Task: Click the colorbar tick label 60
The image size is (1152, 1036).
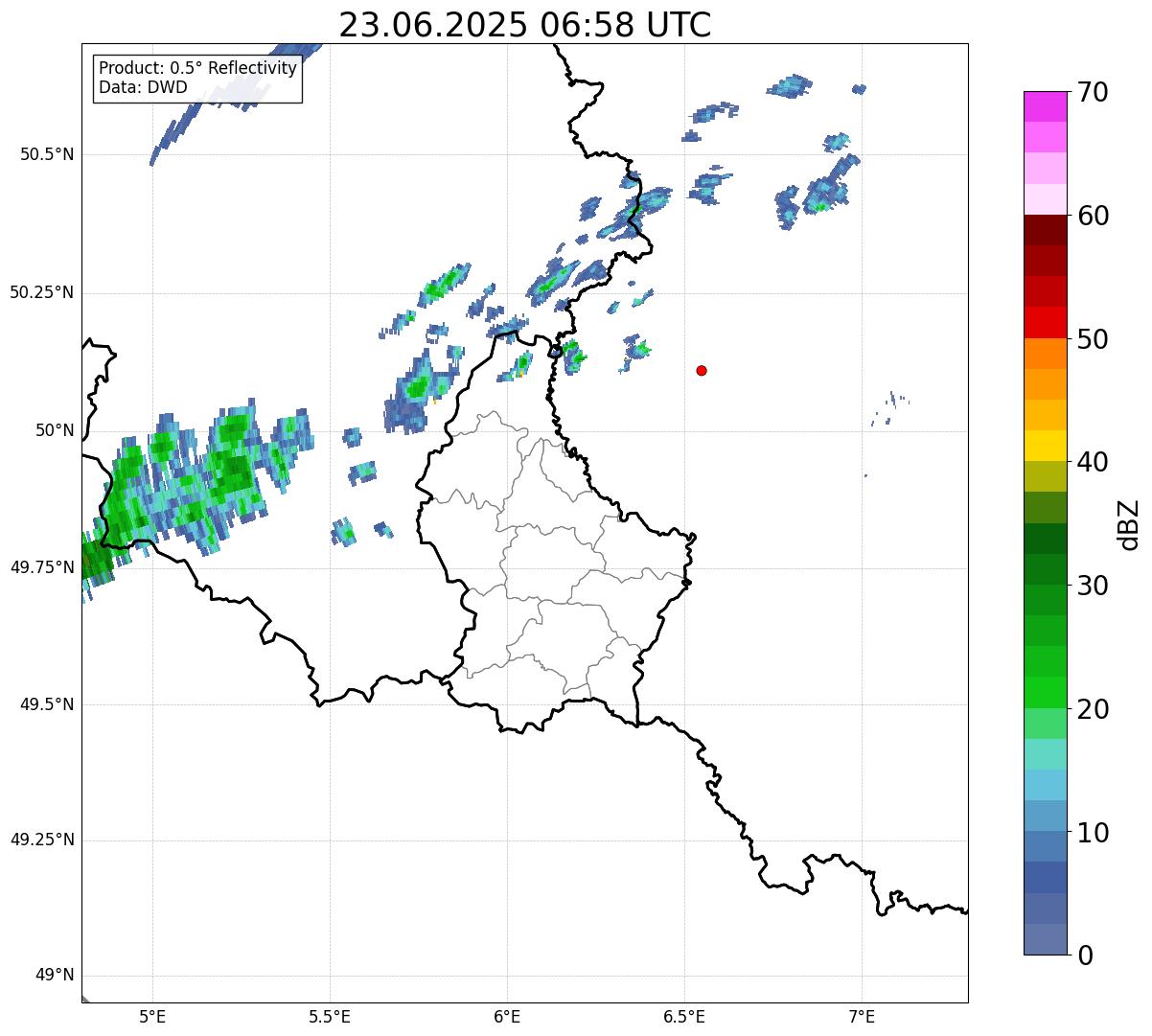Action: click(x=1094, y=216)
